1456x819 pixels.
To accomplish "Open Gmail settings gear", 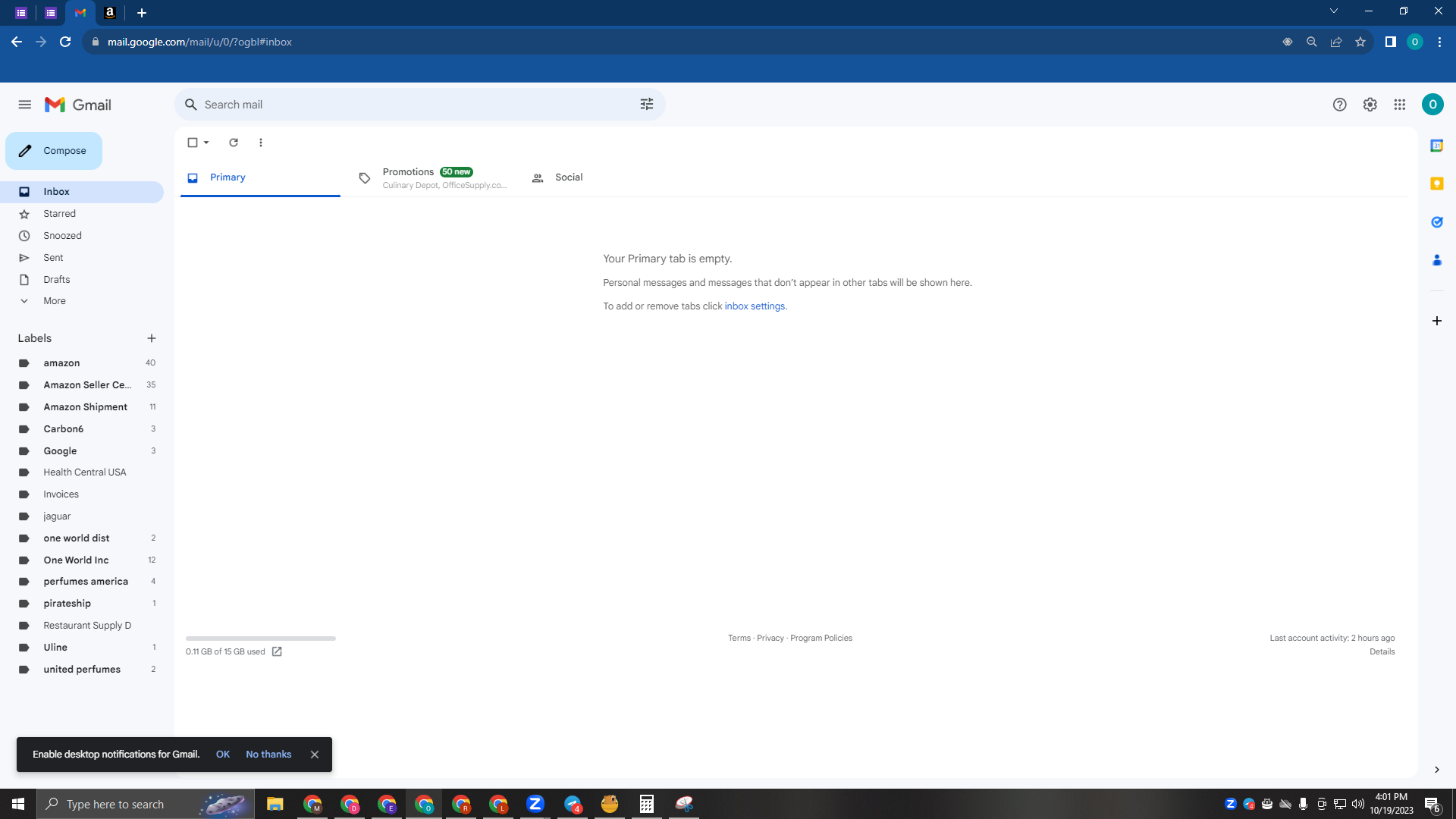I will tap(1370, 105).
